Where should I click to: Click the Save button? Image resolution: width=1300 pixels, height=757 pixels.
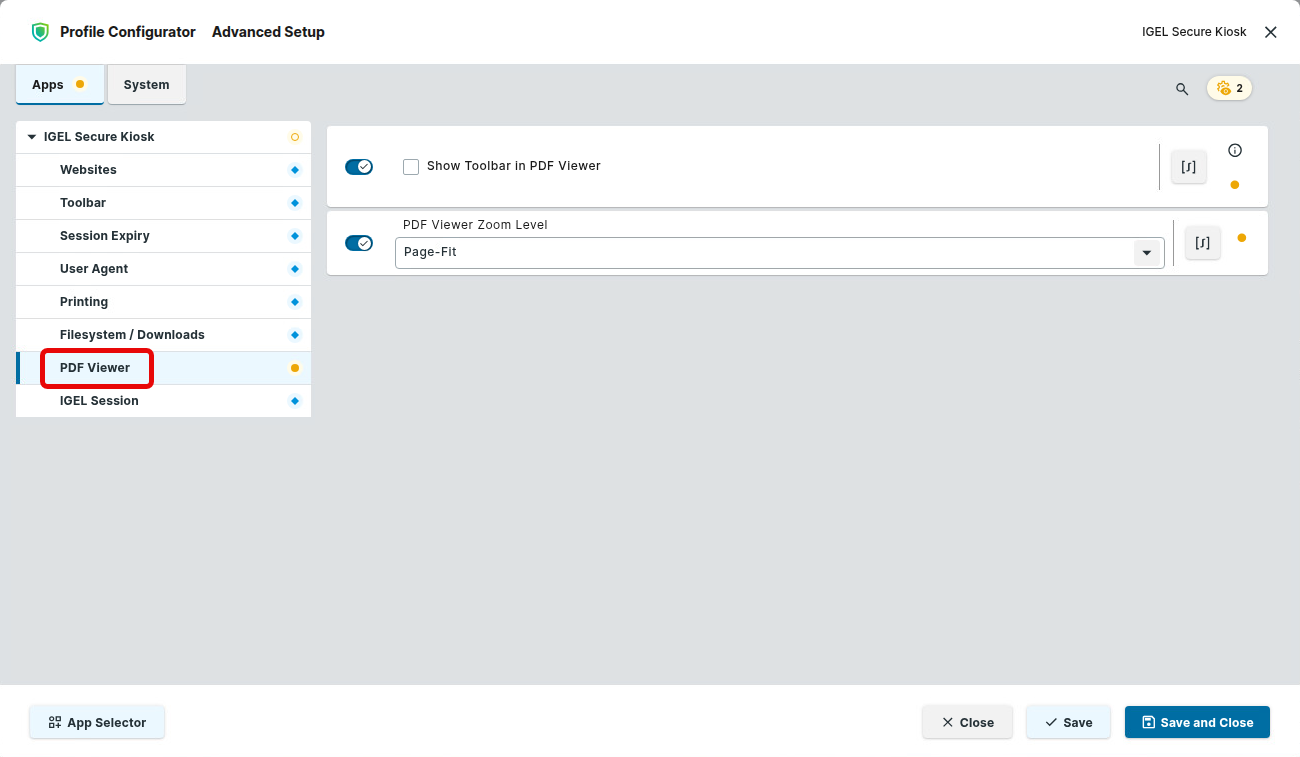click(x=1068, y=722)
